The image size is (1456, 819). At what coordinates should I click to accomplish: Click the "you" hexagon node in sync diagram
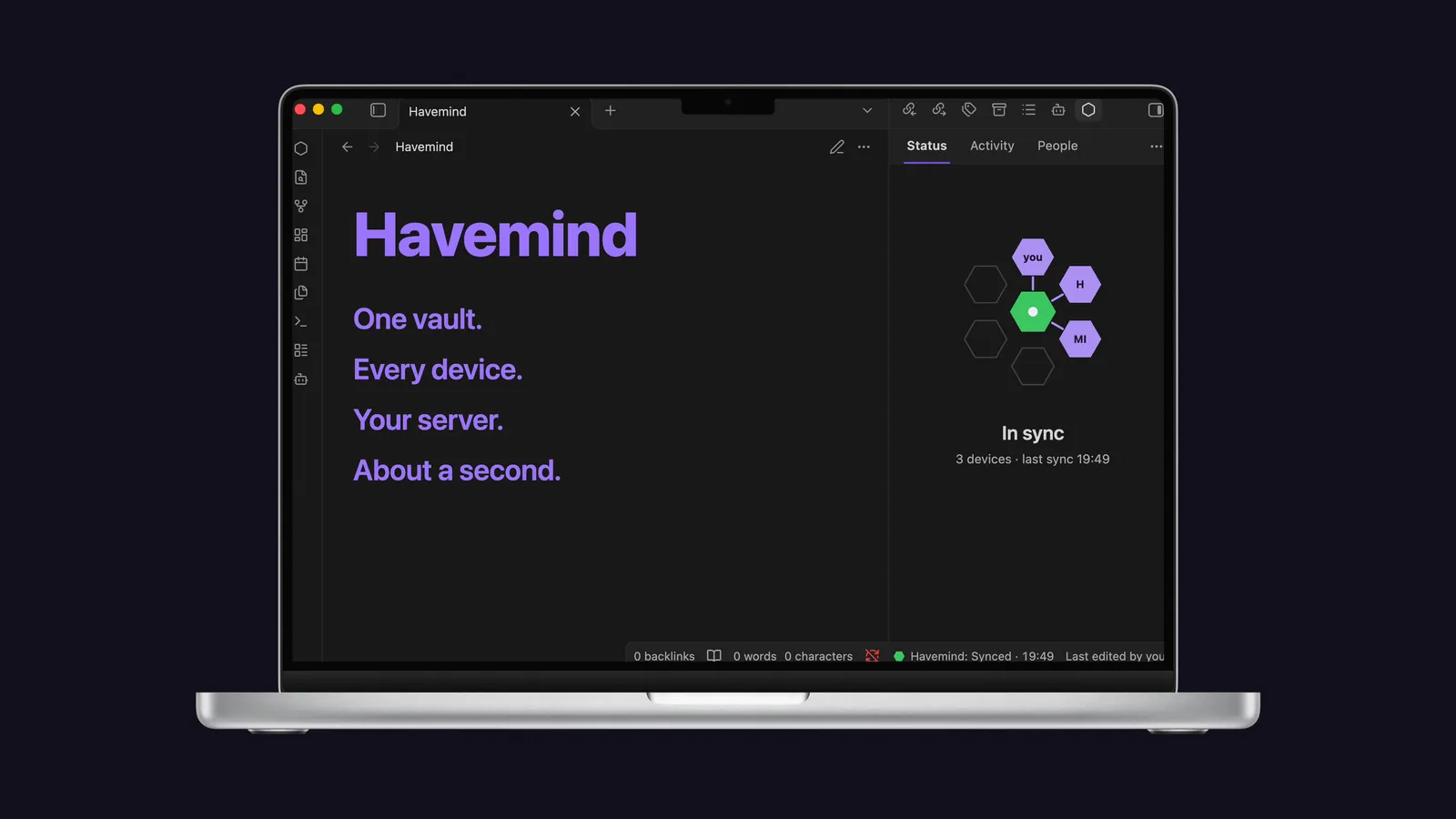coord(1033,258)
